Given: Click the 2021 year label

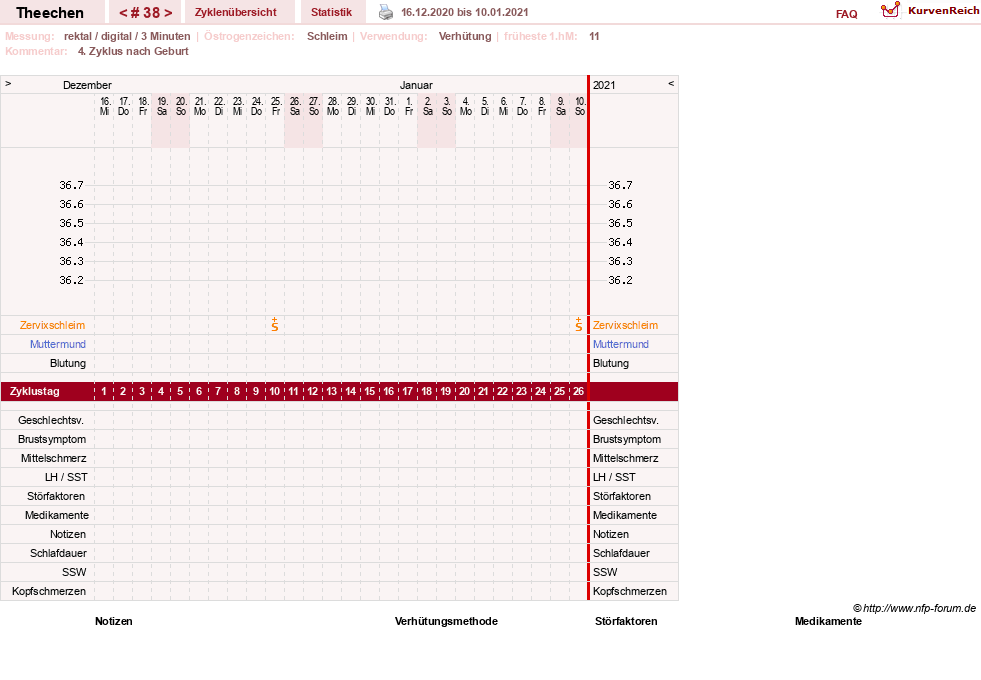Looking at the screenshot, I should (x=604, y=85).
